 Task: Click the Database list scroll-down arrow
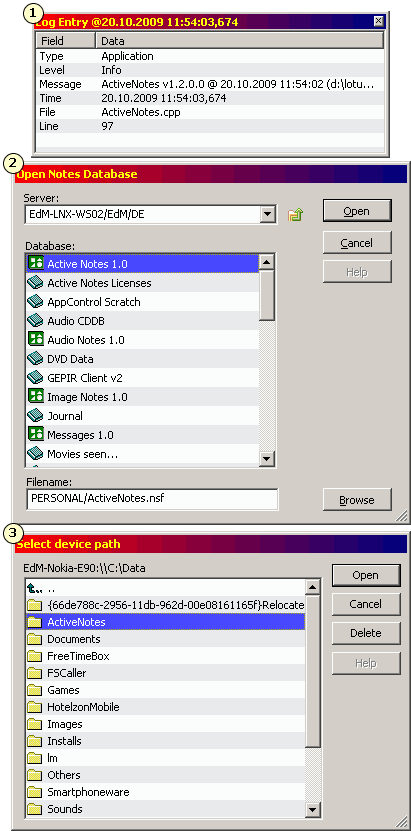(x=266, y=458)
